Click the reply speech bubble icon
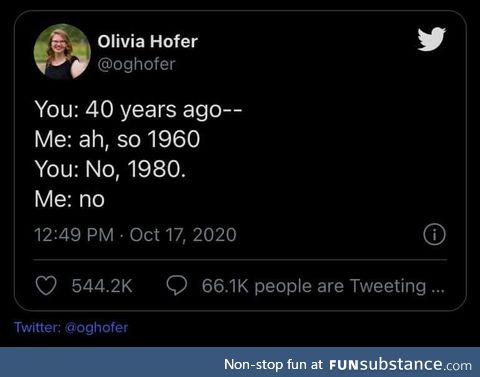 177,286
